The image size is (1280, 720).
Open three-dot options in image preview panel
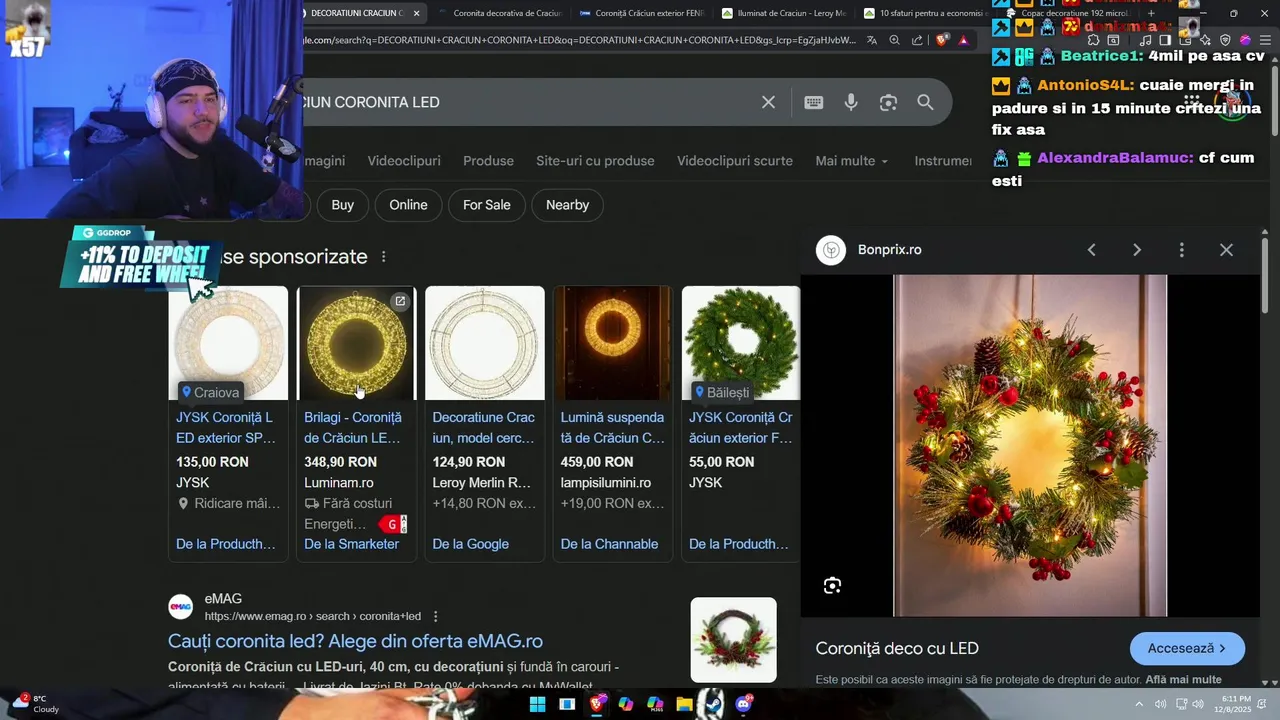click(1181, 250)
